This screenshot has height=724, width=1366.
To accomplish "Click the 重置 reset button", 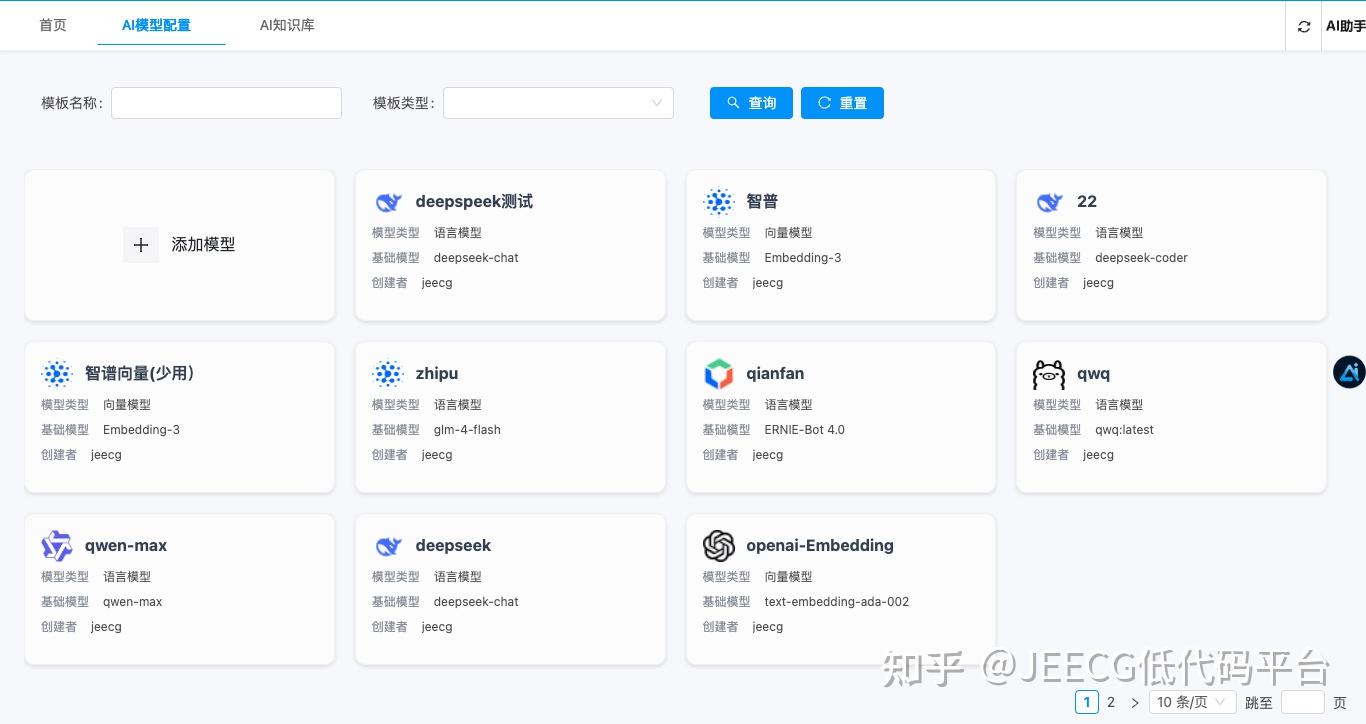I will coord(842,103).
